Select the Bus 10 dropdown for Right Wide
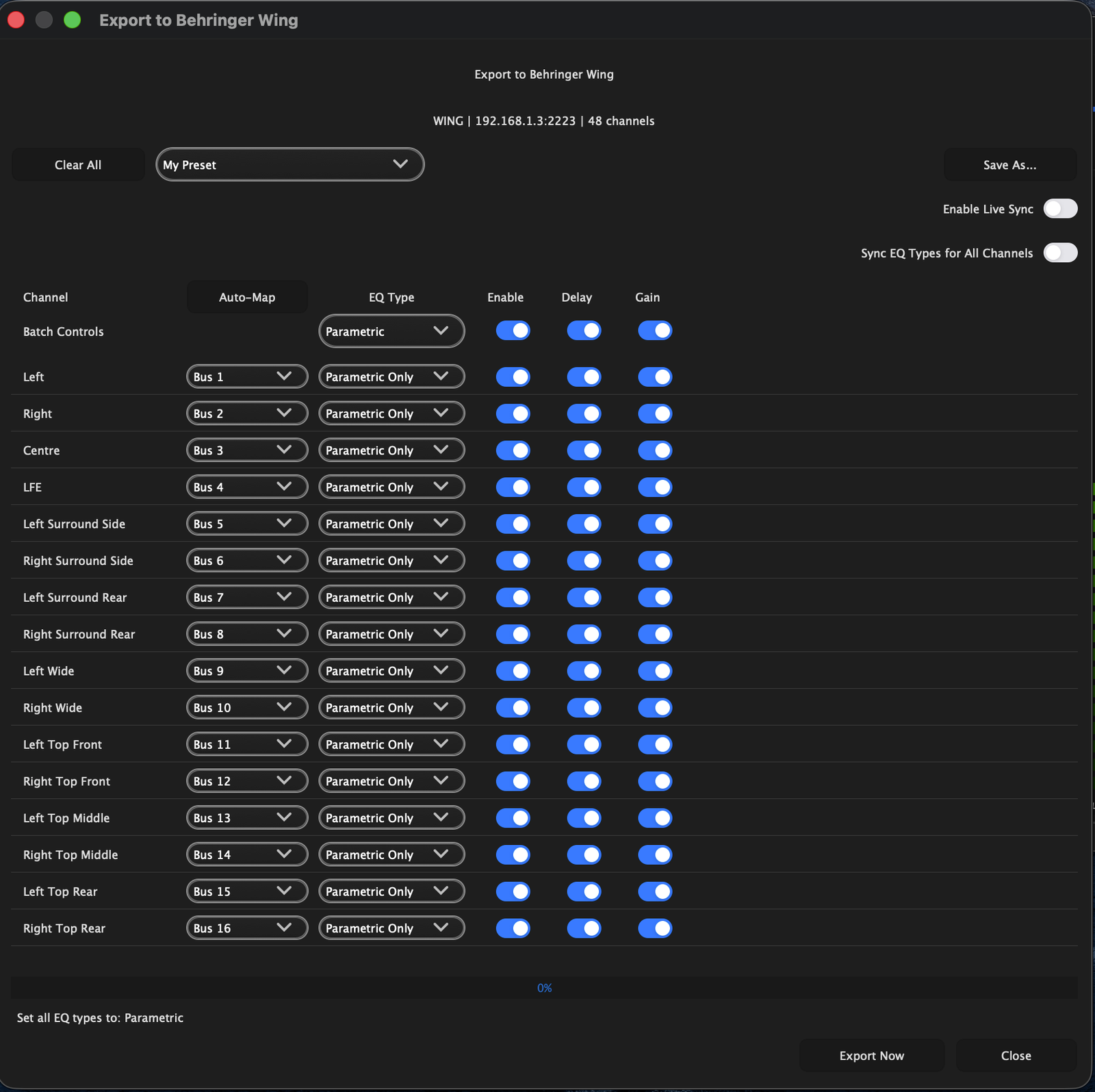Image resolution: width=1095 pixels, height=1092 pixels. [x=247, y=707]
